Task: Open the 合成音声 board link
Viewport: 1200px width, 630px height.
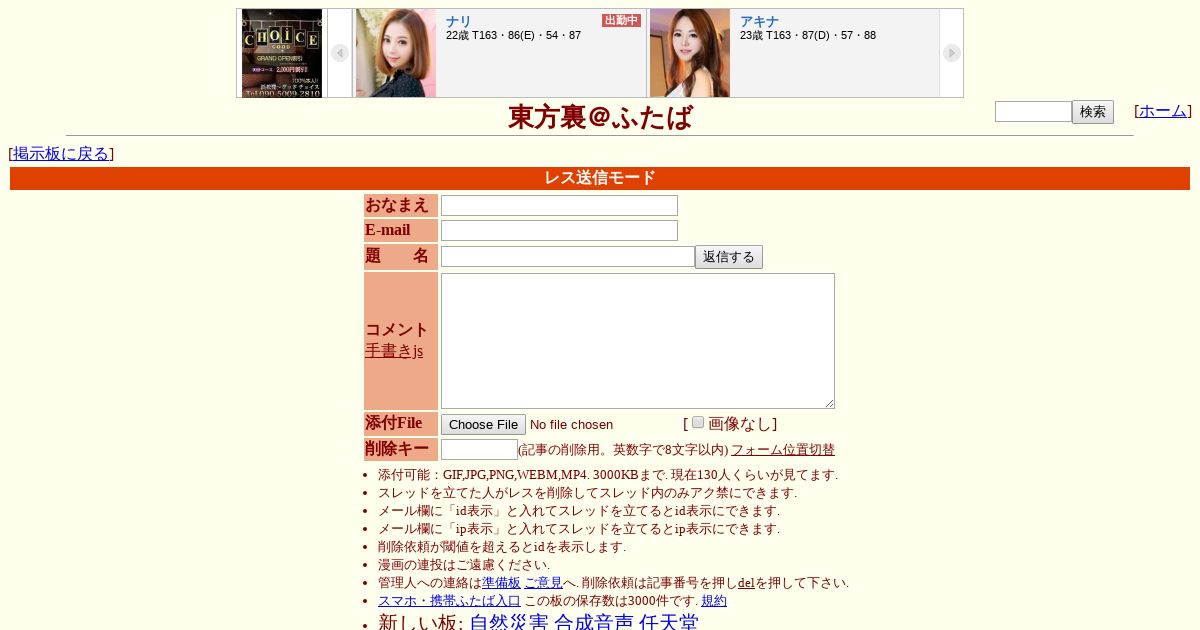Action: (594, 622)
